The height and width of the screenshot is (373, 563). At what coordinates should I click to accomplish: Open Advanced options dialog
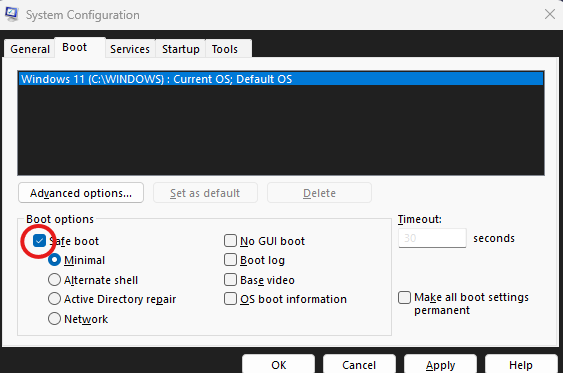[x=81, y=193]
